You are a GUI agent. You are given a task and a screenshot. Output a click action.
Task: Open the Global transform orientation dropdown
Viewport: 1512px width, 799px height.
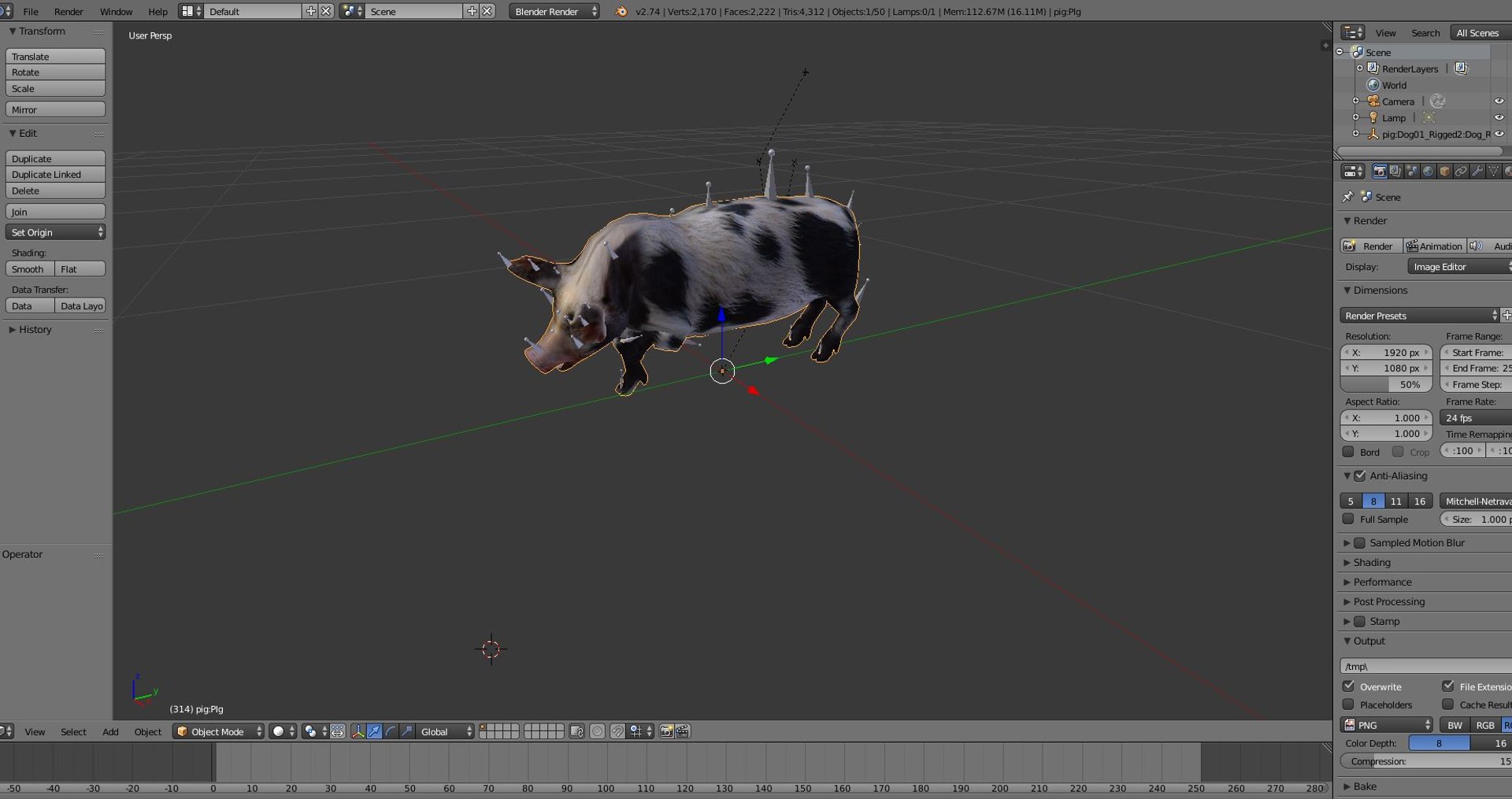coord(446,731)
